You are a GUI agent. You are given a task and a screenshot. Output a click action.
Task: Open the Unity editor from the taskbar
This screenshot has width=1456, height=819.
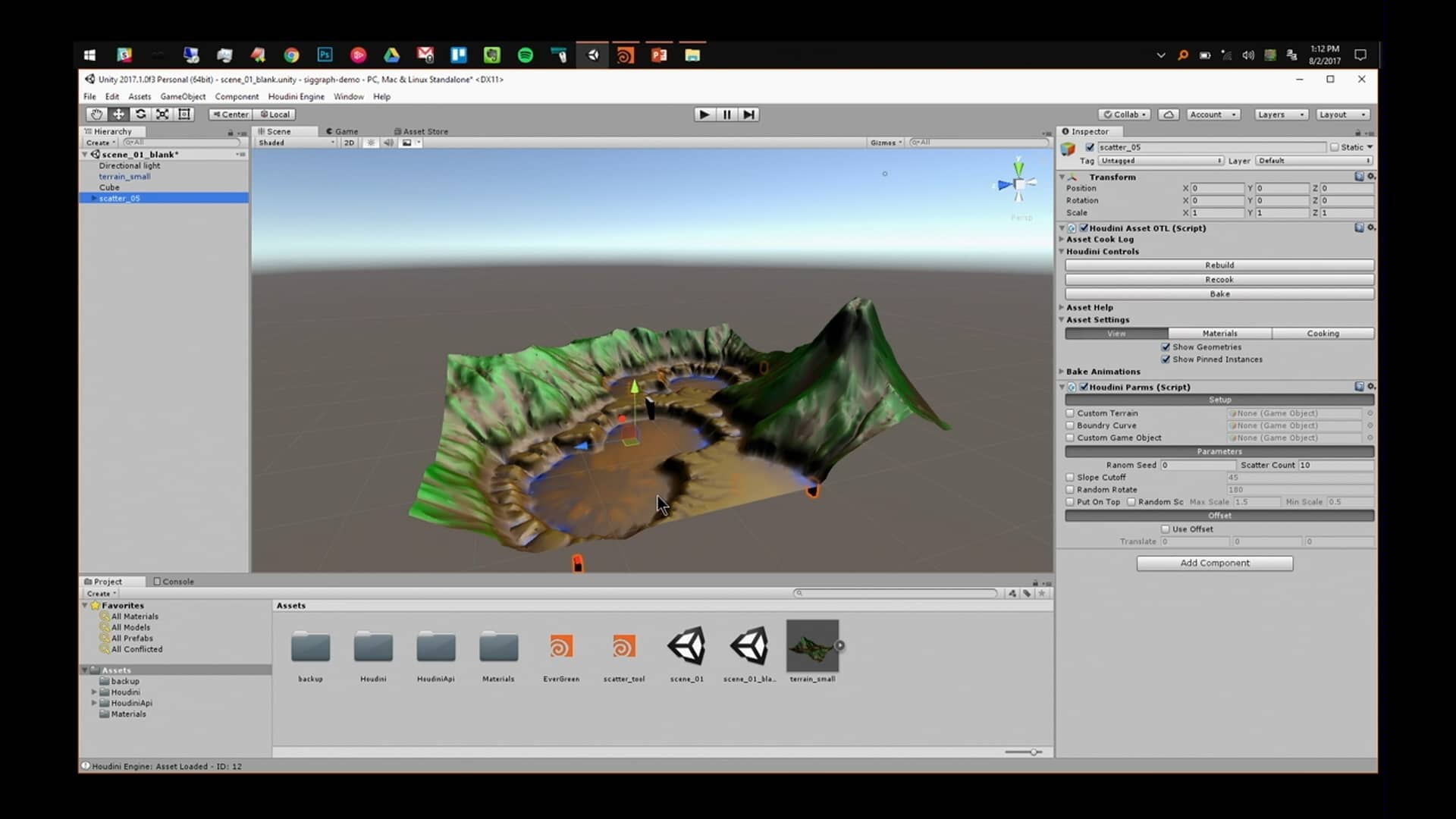[x=593, y=54]
